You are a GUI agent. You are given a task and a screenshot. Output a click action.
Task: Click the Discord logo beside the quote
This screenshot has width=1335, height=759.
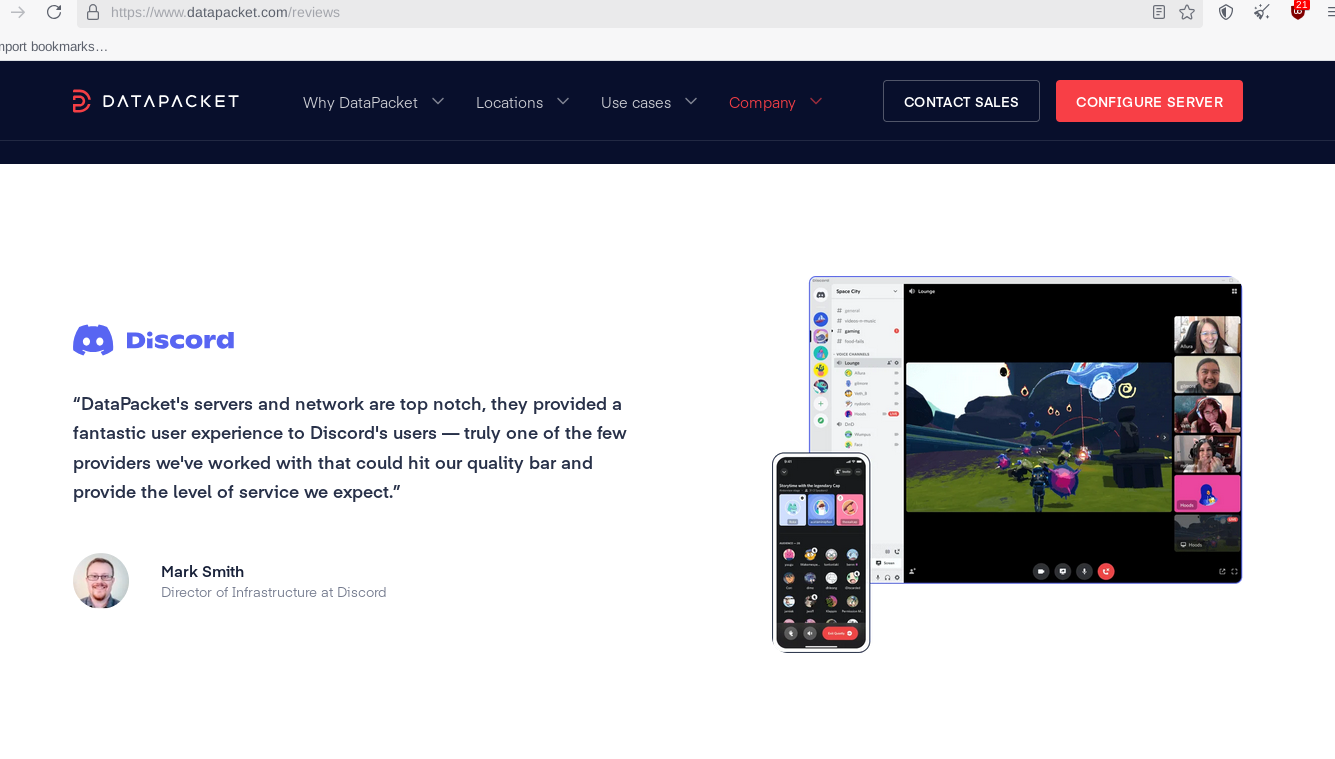point(153,340)
